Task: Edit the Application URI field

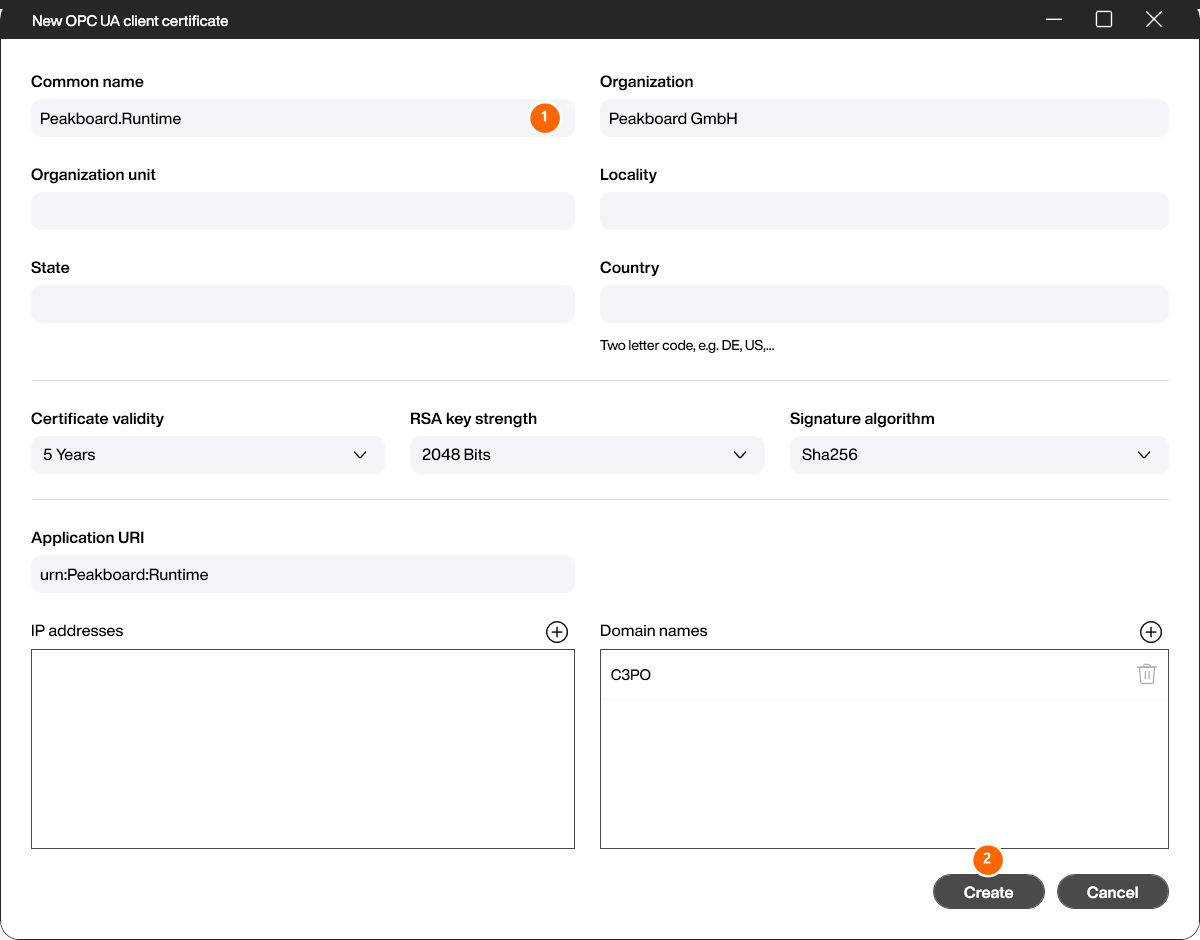Action: coord(303,574)
